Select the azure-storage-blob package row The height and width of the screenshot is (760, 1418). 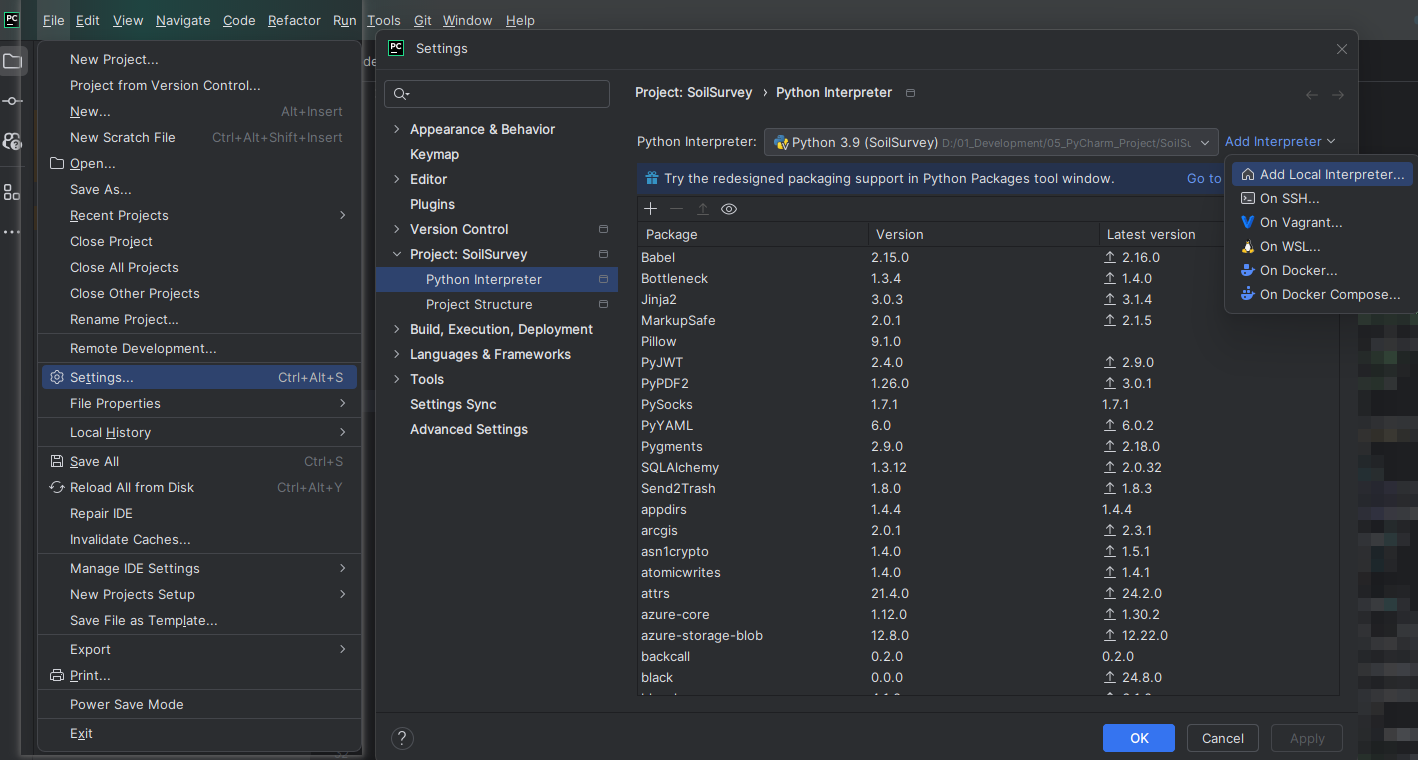pyautogui.click(x=988, y=635)
